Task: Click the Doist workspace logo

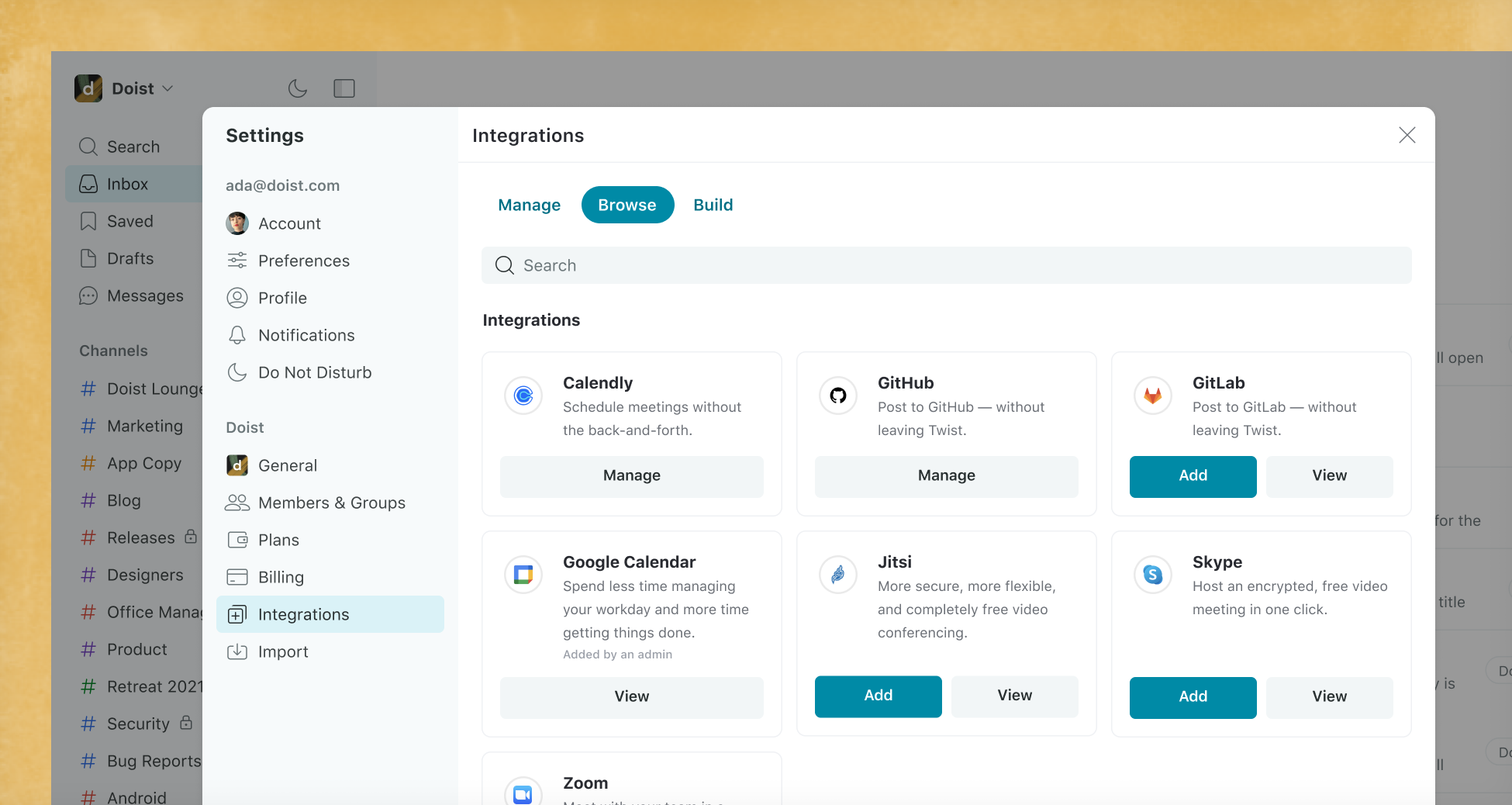Action: coord(88,88)
